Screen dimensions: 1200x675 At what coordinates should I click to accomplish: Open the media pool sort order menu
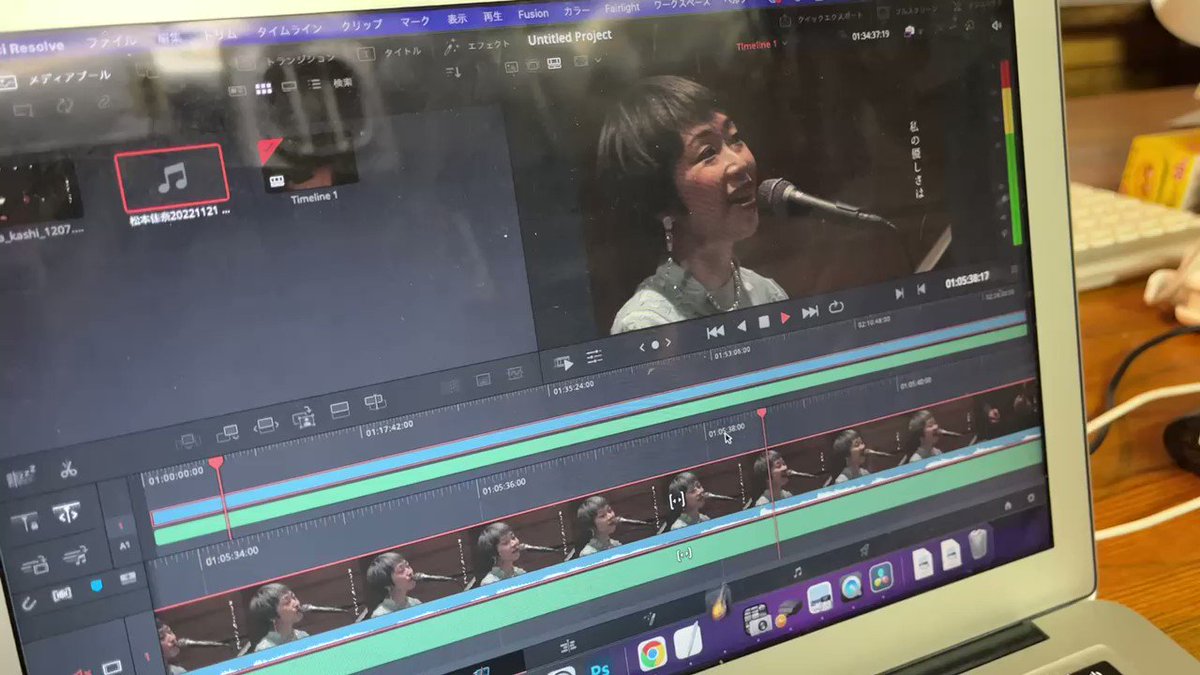455,71
